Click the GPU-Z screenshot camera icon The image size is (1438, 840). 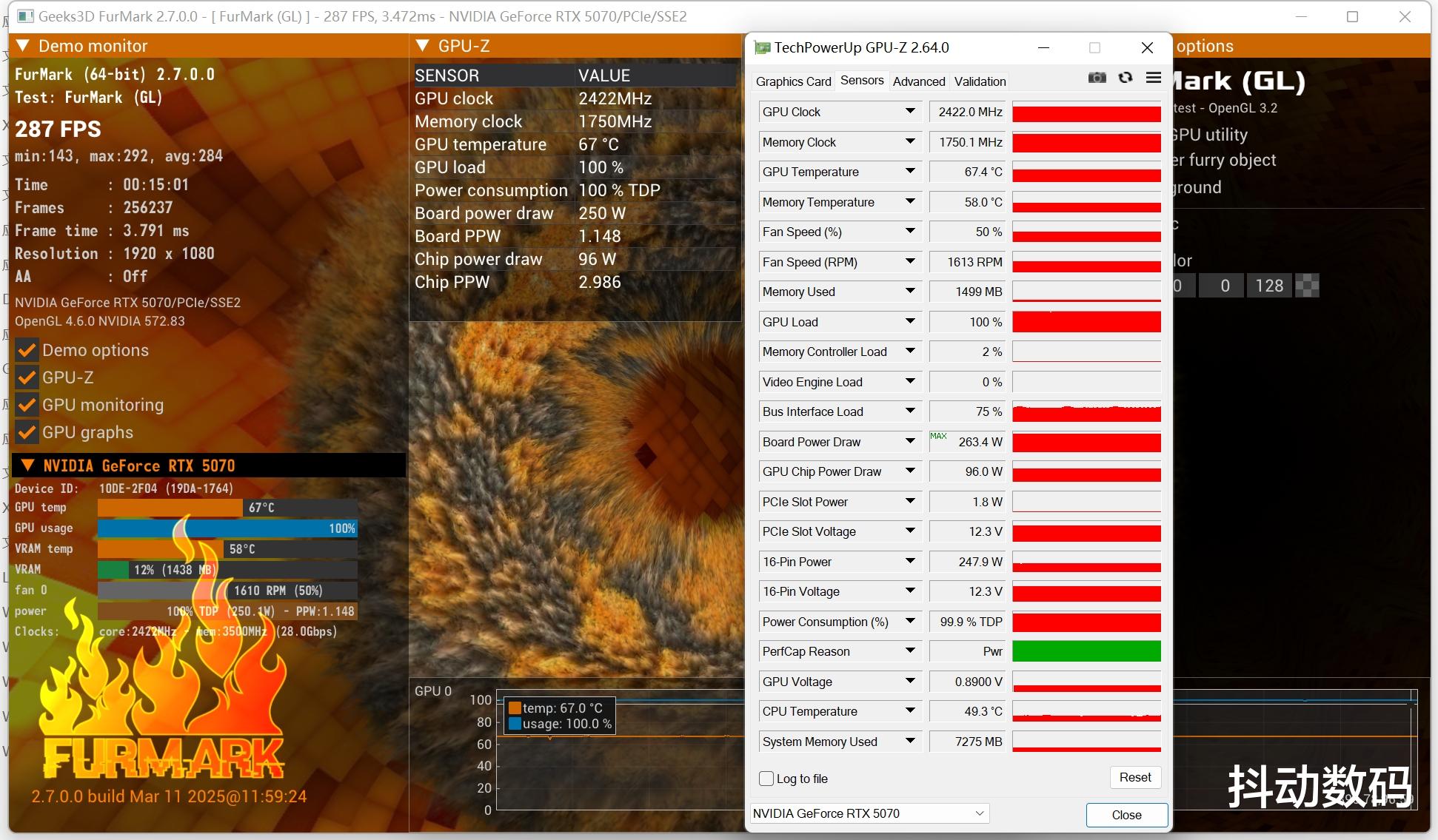coord(1097,78)
